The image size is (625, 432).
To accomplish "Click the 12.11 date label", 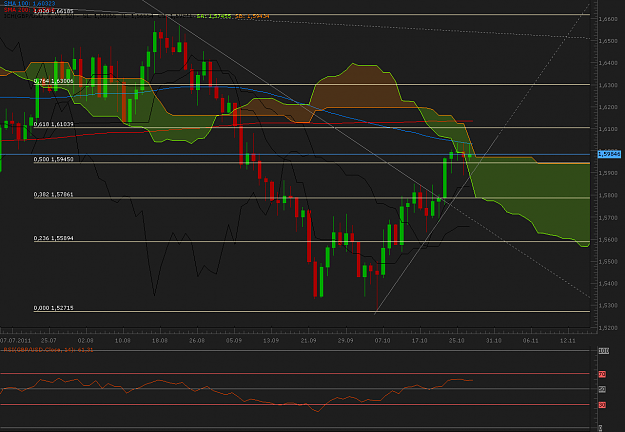I will (568, 341).
